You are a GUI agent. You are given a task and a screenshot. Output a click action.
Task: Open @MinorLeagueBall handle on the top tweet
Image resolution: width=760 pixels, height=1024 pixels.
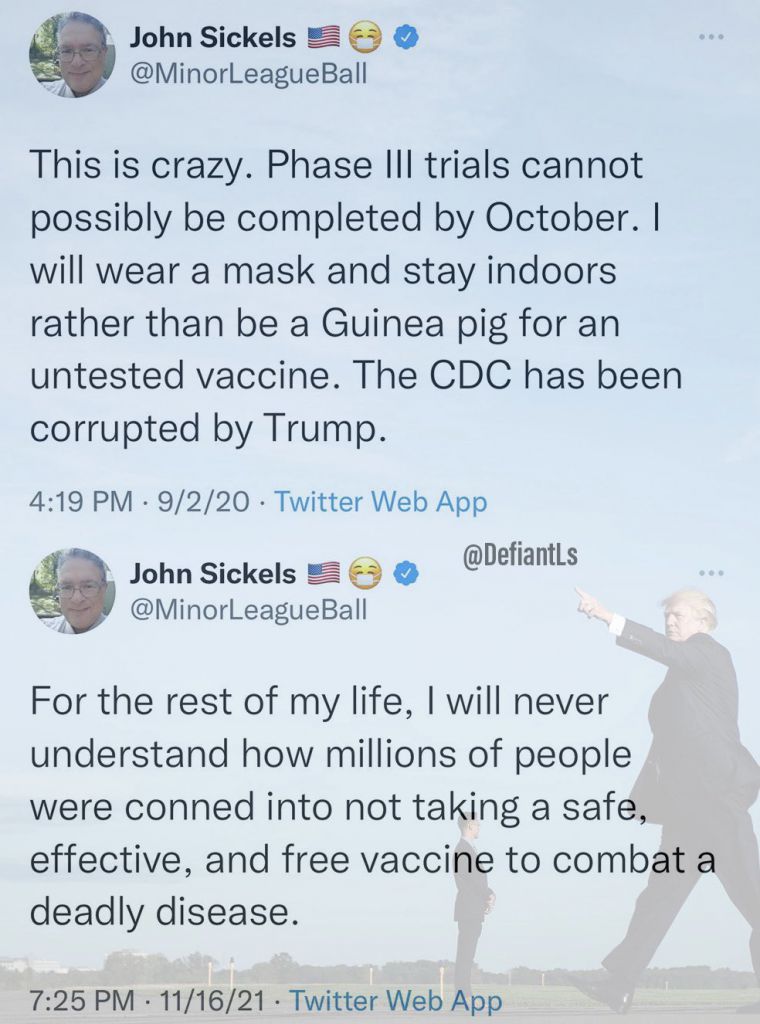point(249,74)
